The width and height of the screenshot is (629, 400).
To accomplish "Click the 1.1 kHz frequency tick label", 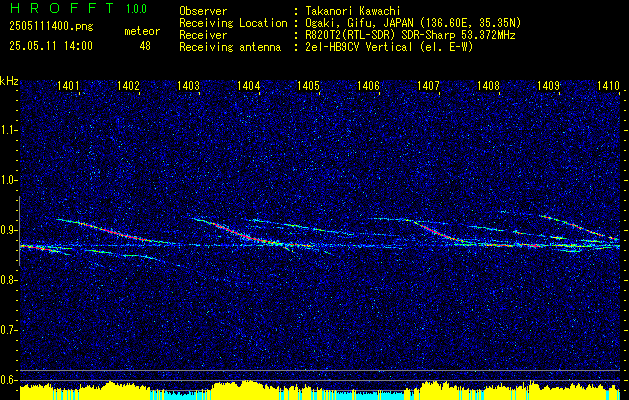I will tap(7, 130).
